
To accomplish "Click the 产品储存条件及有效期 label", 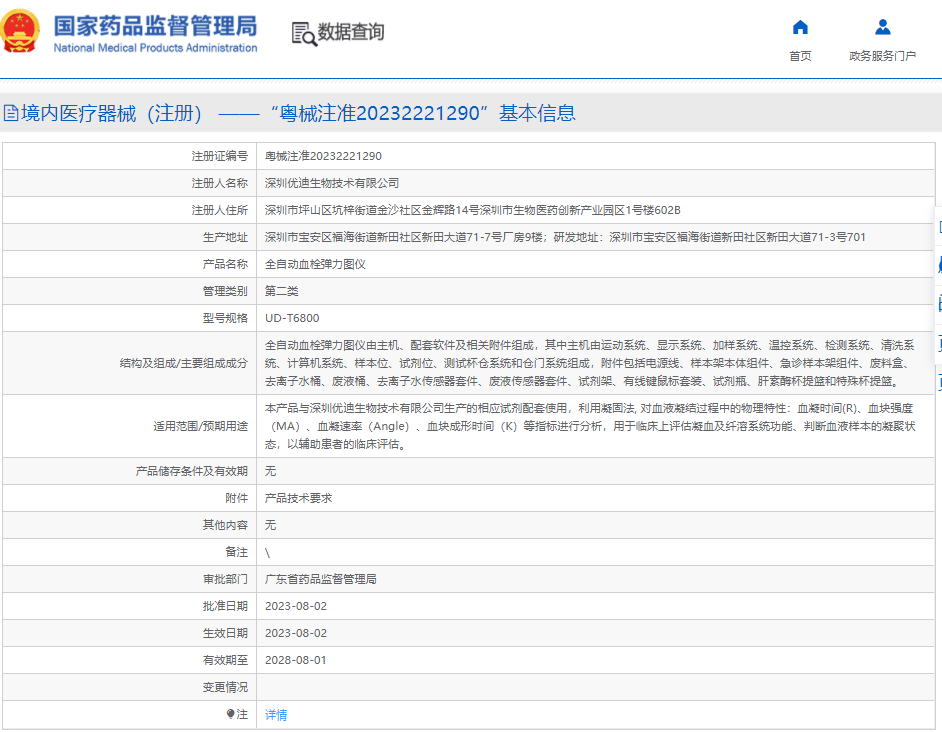I will (x=192, y=471).
